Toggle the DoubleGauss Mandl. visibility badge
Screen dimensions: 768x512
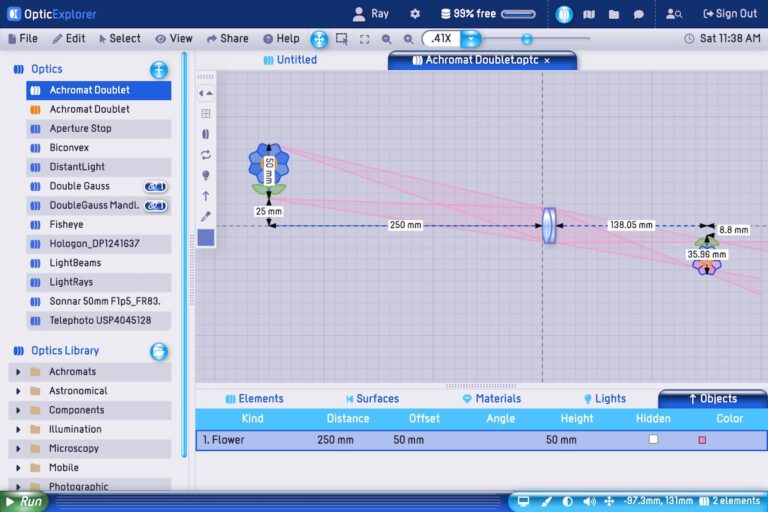(x=155, y=206)
